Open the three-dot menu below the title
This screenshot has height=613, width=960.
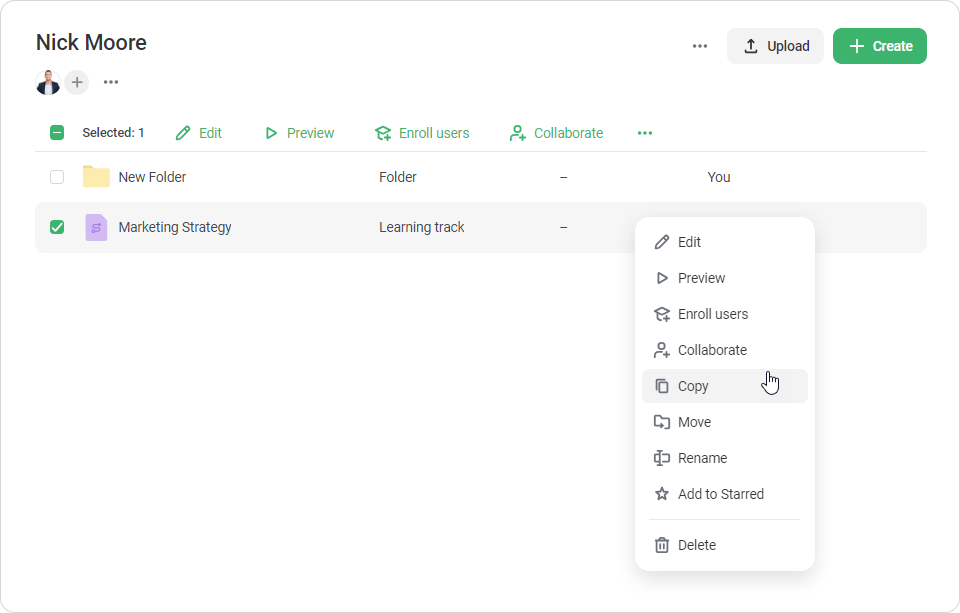coord(111,83)
